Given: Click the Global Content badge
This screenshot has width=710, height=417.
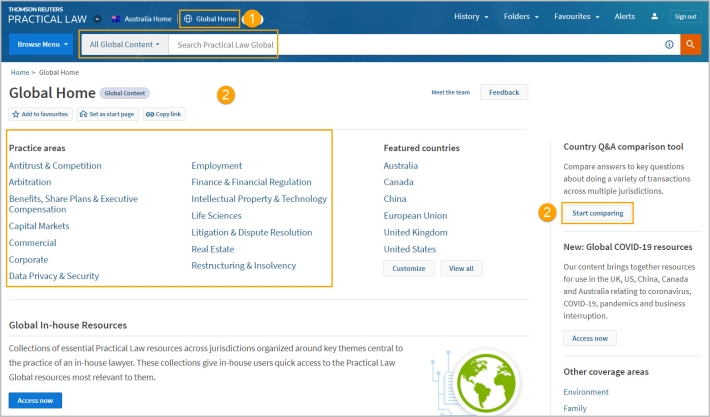Looking at the screenshot, I should [x=125, y=93].
